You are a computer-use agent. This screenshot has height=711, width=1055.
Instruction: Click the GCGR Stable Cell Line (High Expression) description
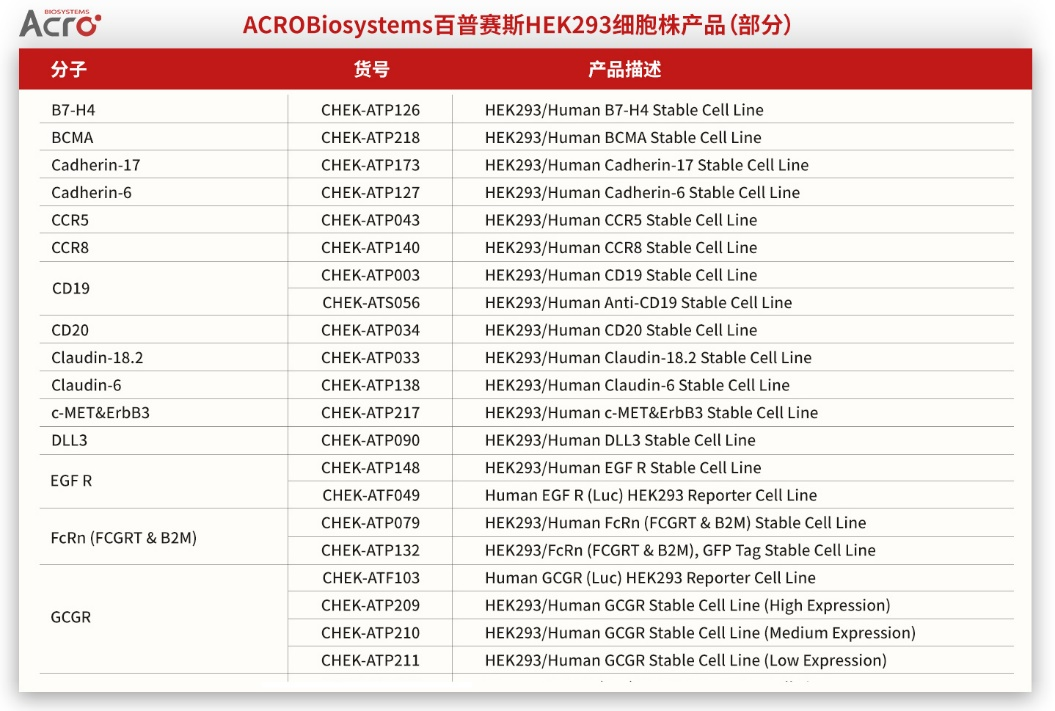tap(687, 605)
